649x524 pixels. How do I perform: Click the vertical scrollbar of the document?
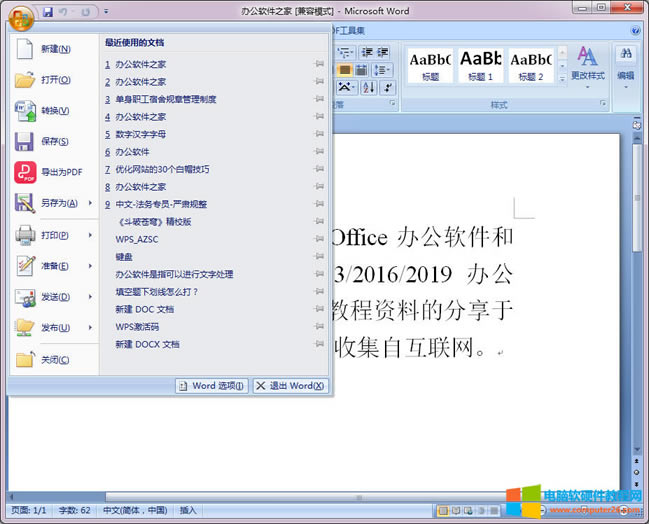pyautogui.click(x=637, y=300)
